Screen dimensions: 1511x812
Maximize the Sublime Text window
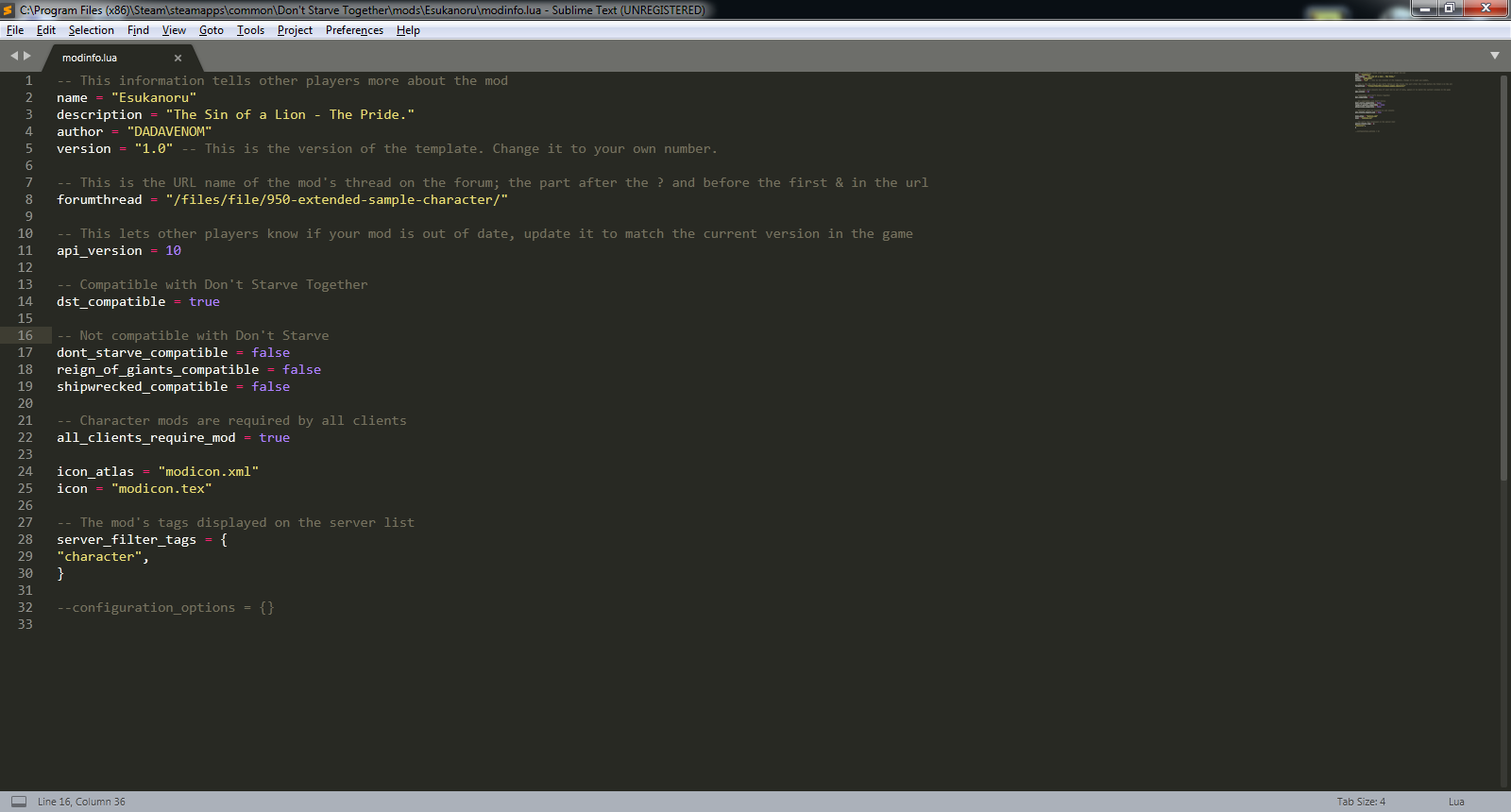click(x=1449, y=8)
